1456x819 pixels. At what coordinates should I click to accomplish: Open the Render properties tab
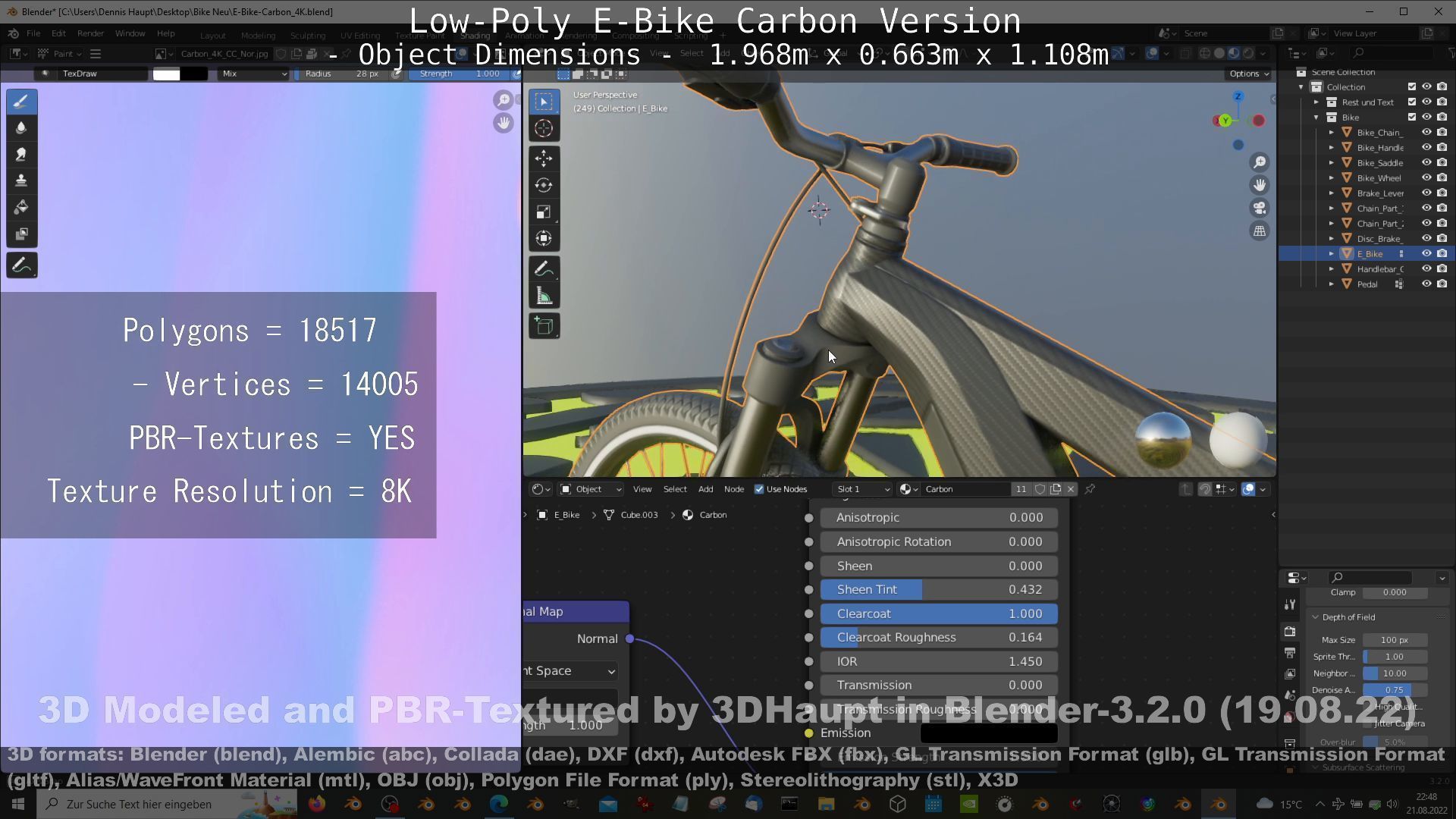(1290, 631)
